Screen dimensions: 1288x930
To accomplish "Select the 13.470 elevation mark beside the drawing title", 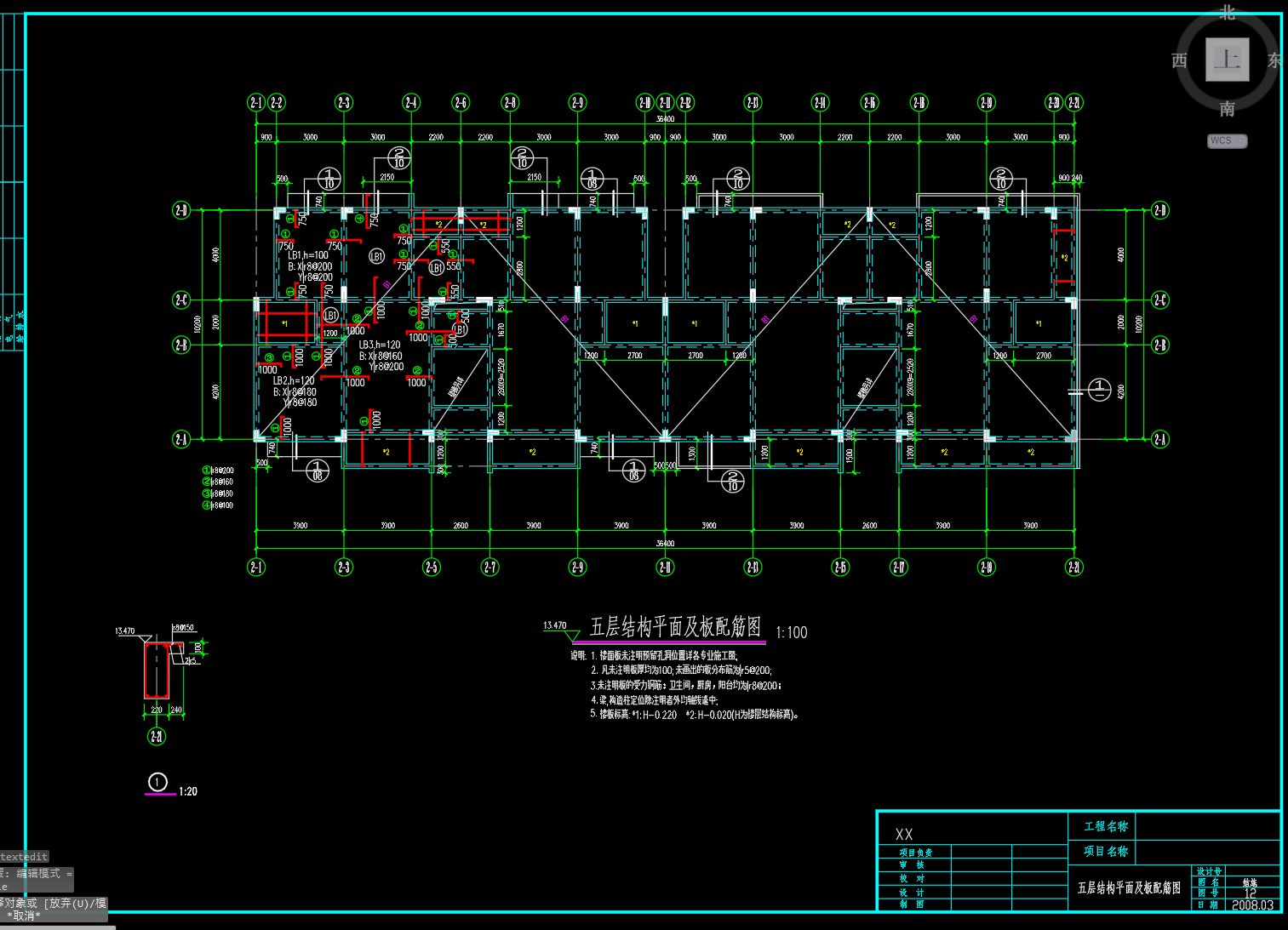I will click(x=555, y=625).
